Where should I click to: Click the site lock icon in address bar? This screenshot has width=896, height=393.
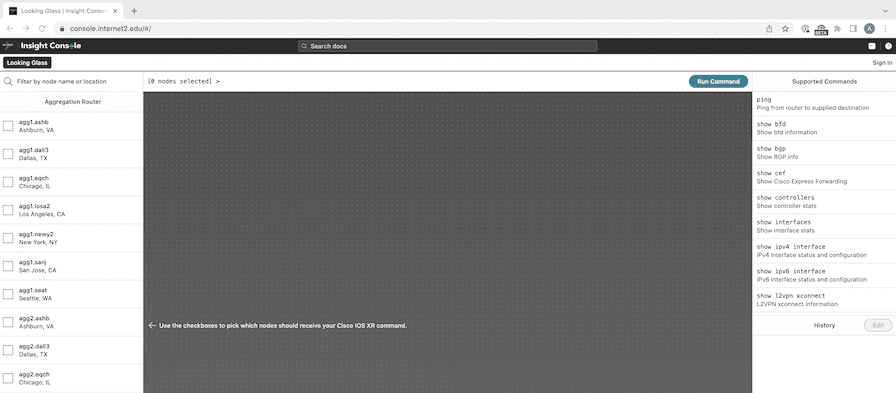62,29
